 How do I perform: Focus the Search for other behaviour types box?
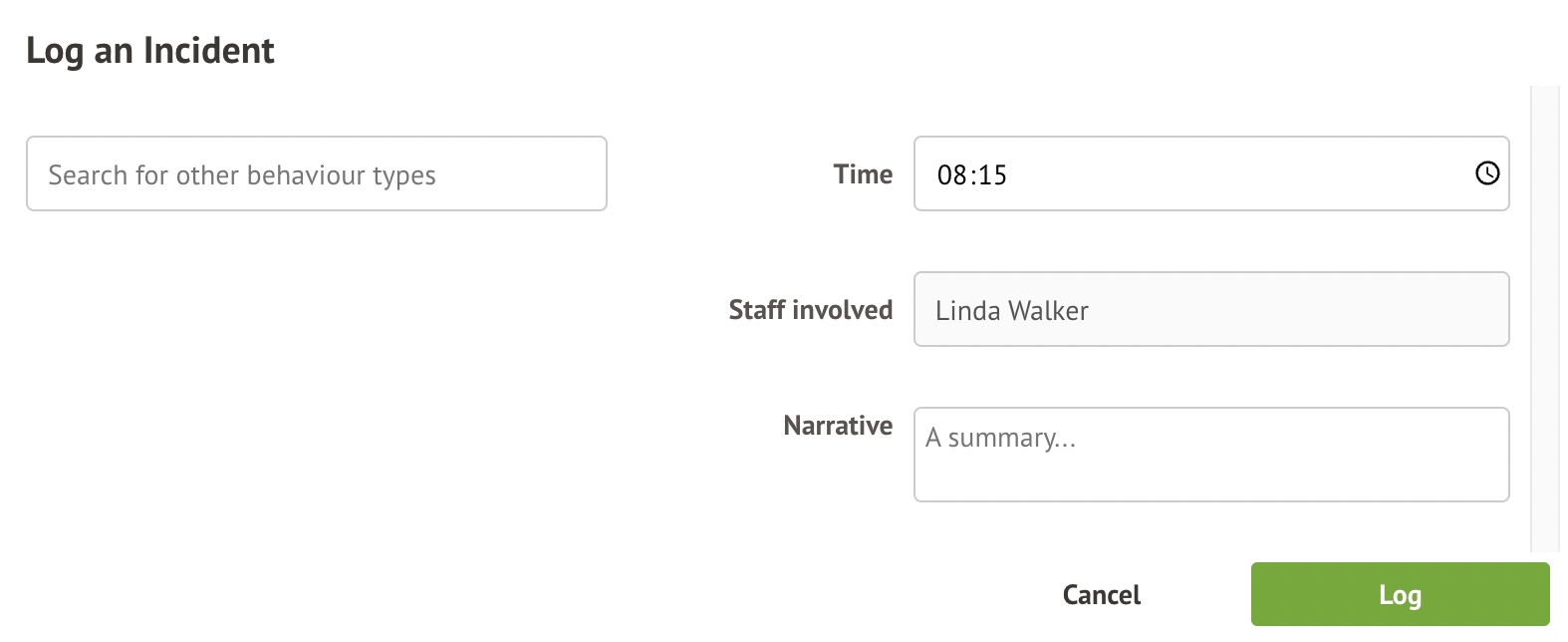click(x=316, y=174)
